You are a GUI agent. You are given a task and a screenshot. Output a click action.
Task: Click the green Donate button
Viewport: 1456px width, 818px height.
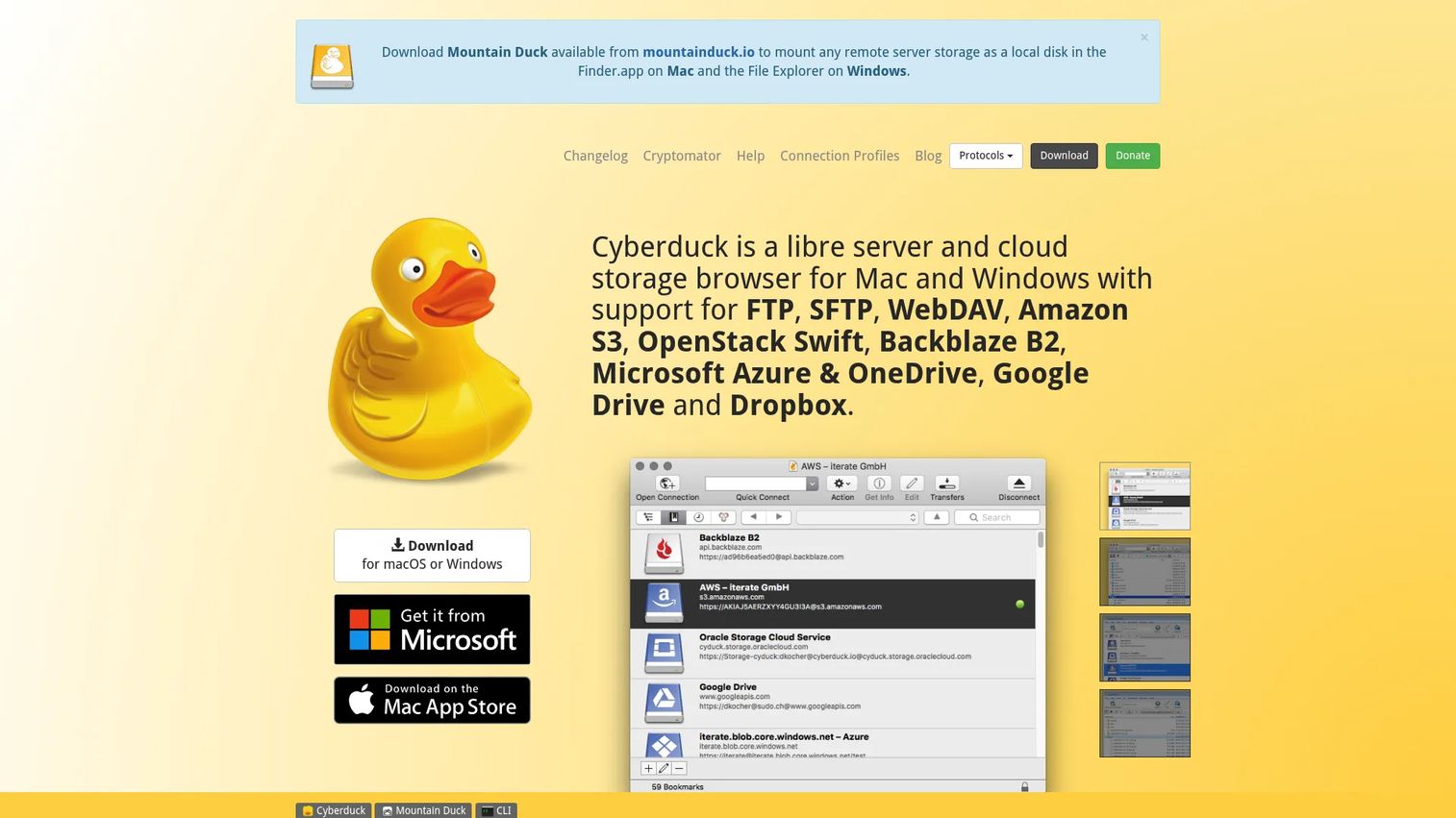click(1133, 156)
